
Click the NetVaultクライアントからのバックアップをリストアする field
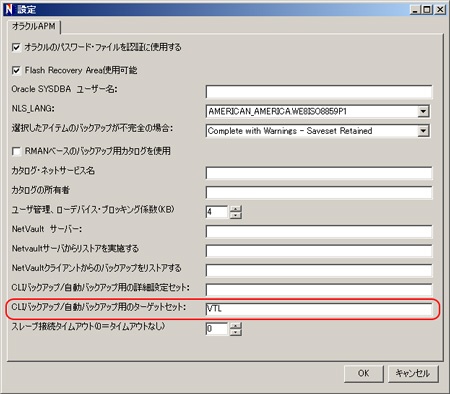point(319,270)
